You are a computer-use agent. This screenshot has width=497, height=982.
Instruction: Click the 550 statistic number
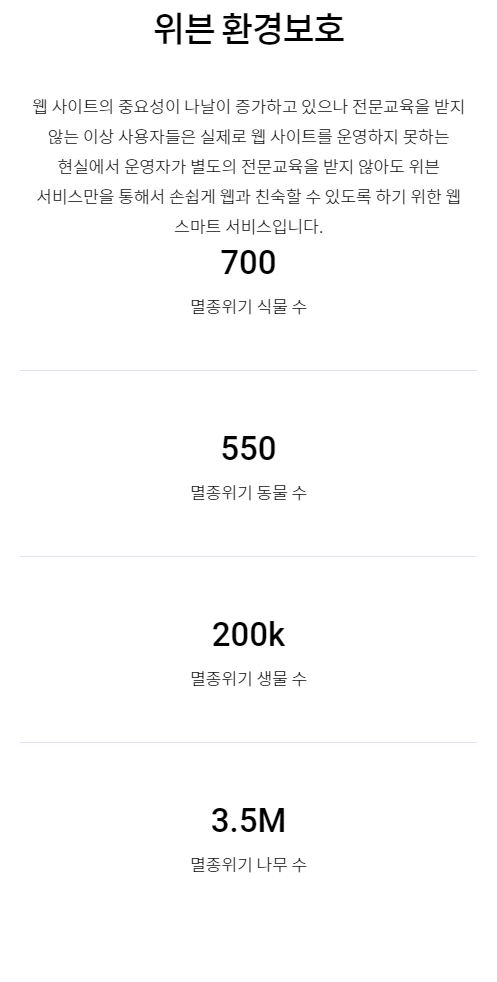point(248,449)
